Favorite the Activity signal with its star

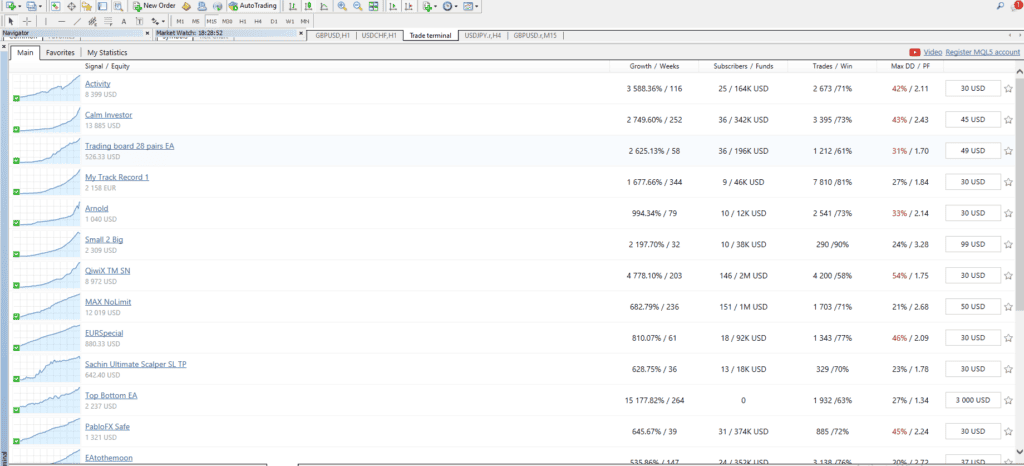[x=1008, y=88]
